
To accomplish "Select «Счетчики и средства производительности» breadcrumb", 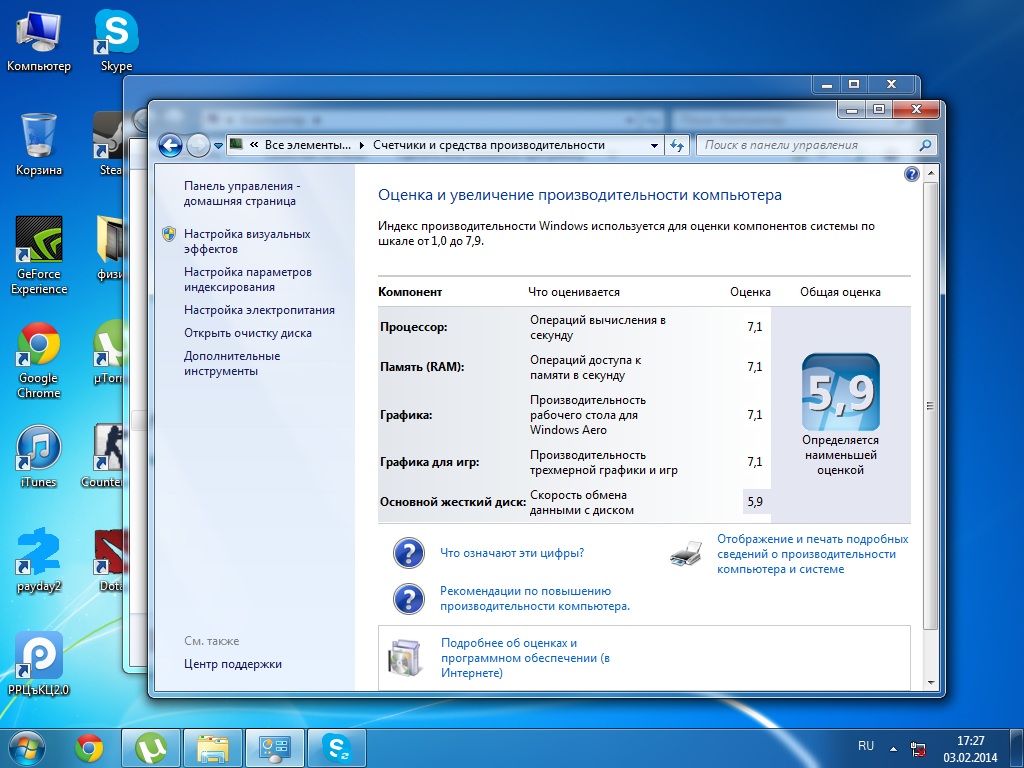I will [488, 145].
